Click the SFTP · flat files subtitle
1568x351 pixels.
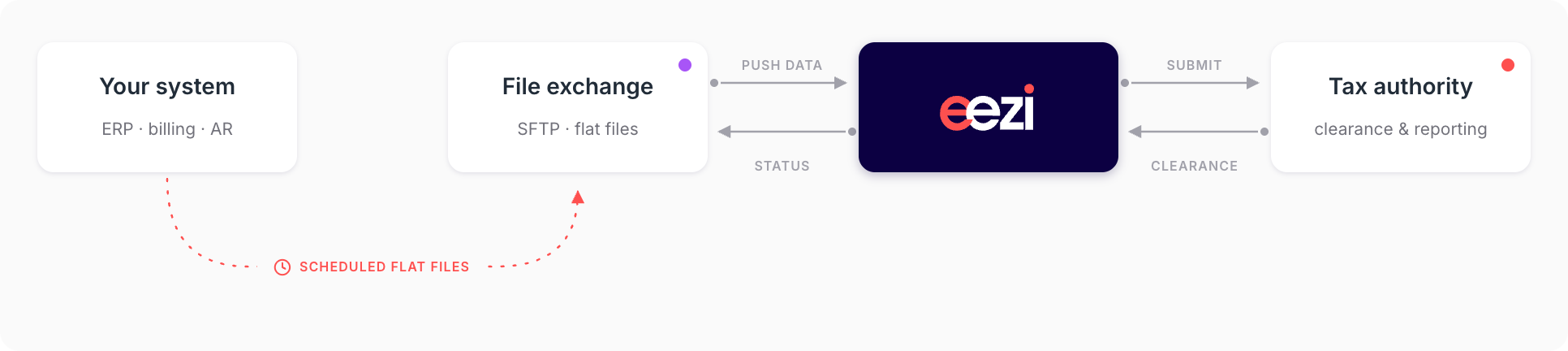[x=578, y=129]
